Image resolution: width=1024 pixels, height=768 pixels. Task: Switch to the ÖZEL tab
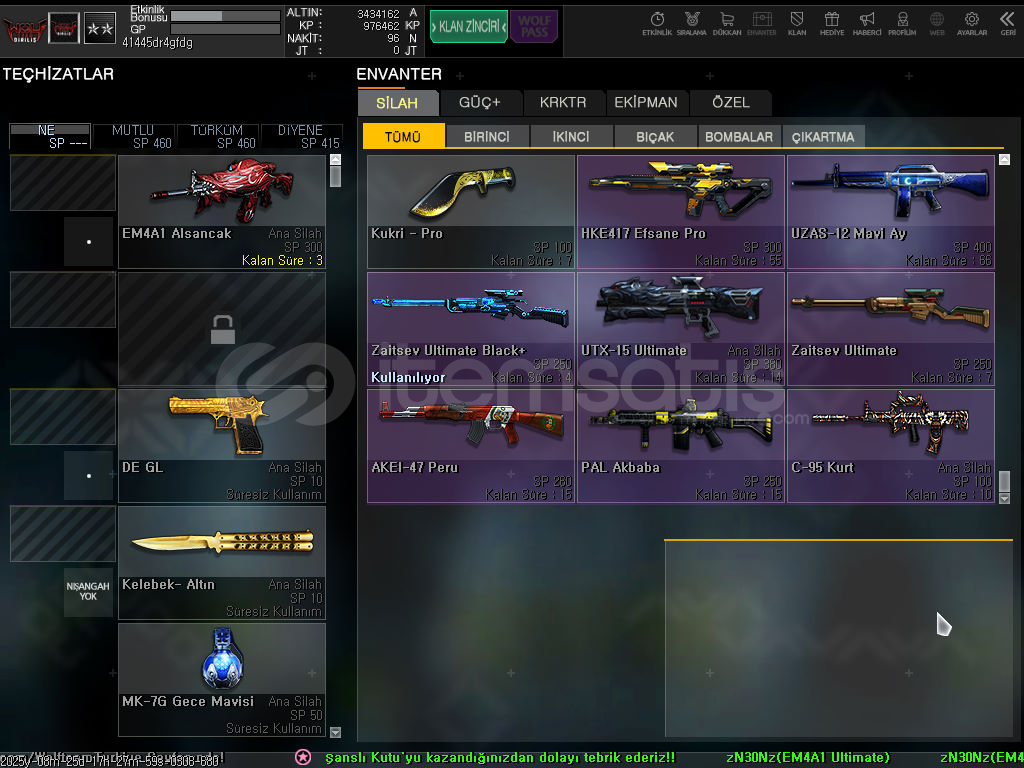[x=731, y=103]
